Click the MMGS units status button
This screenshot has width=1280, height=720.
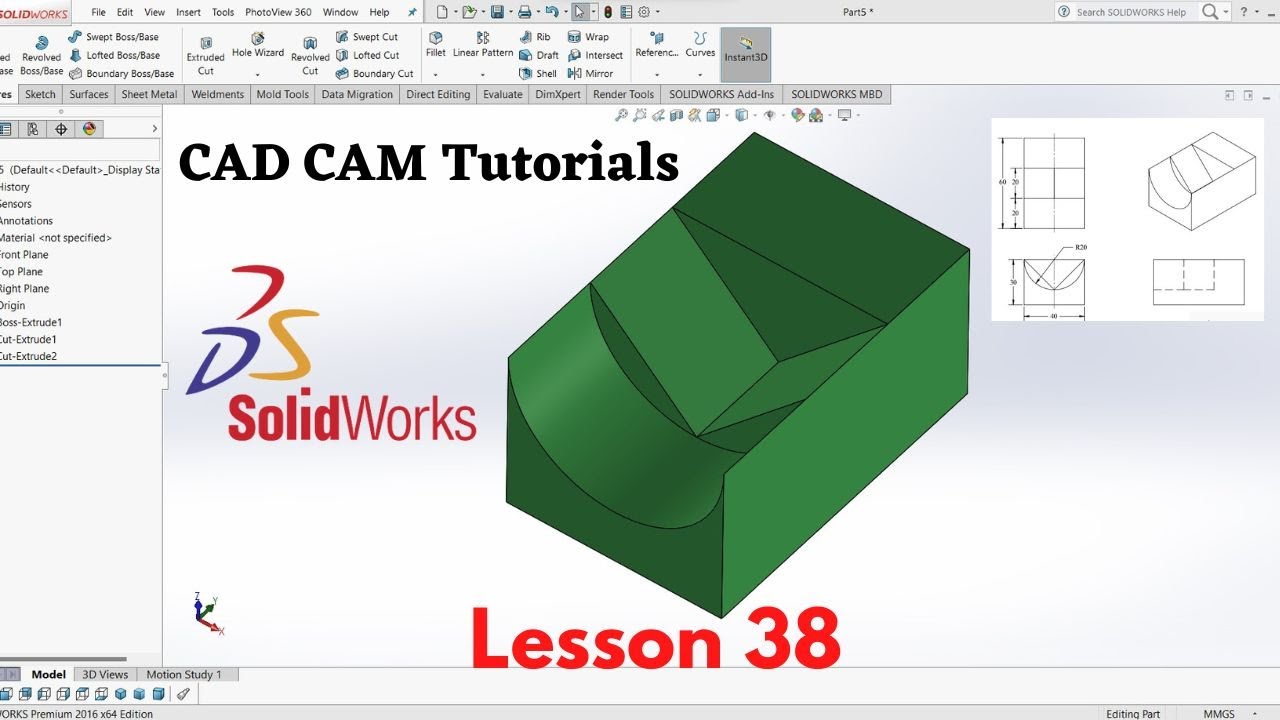pos(1218,714)
